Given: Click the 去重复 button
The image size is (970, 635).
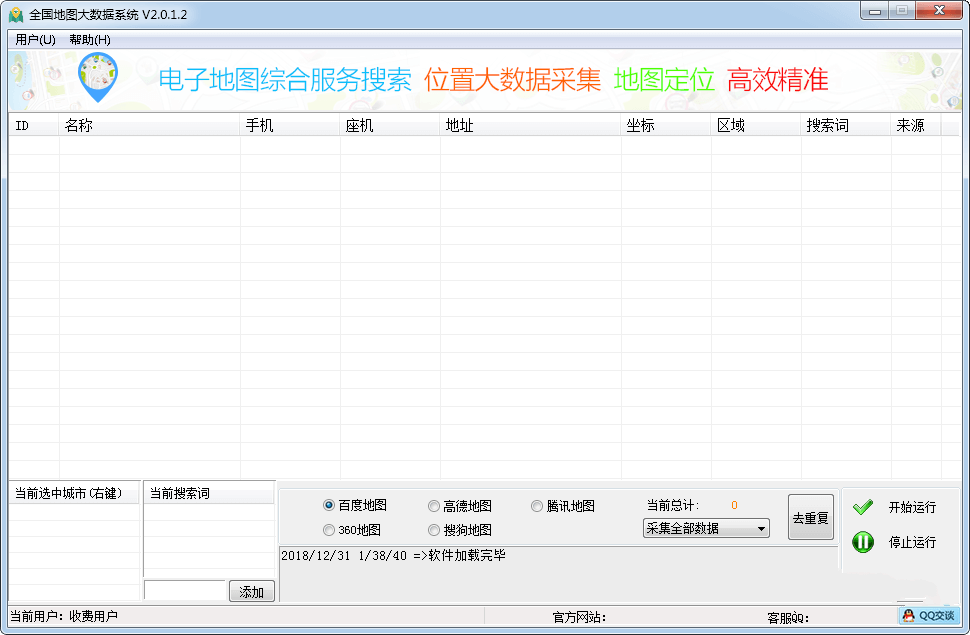Looking at the screenshot, I should pos(810,517).
